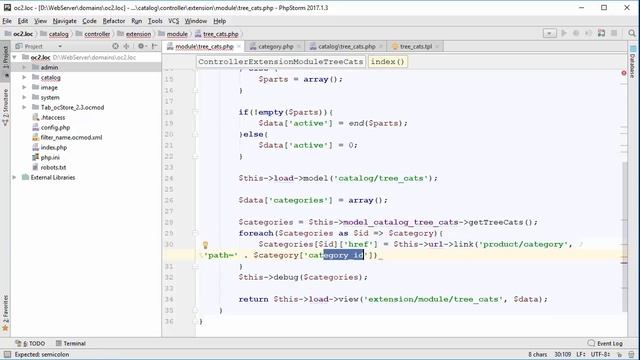Toggle the Project tool window sidebar button
This screenshot has width=640, height=360.
click(x=5, y=60)
